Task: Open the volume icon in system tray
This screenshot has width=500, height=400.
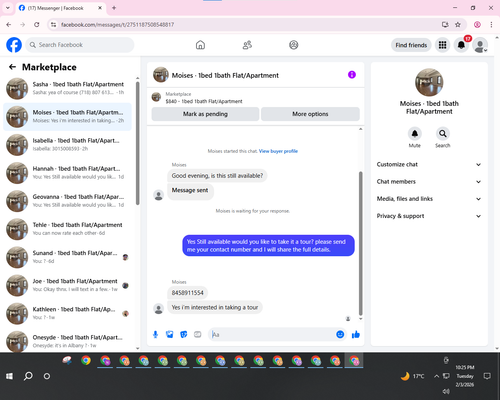Action: [x=446, y=391]
